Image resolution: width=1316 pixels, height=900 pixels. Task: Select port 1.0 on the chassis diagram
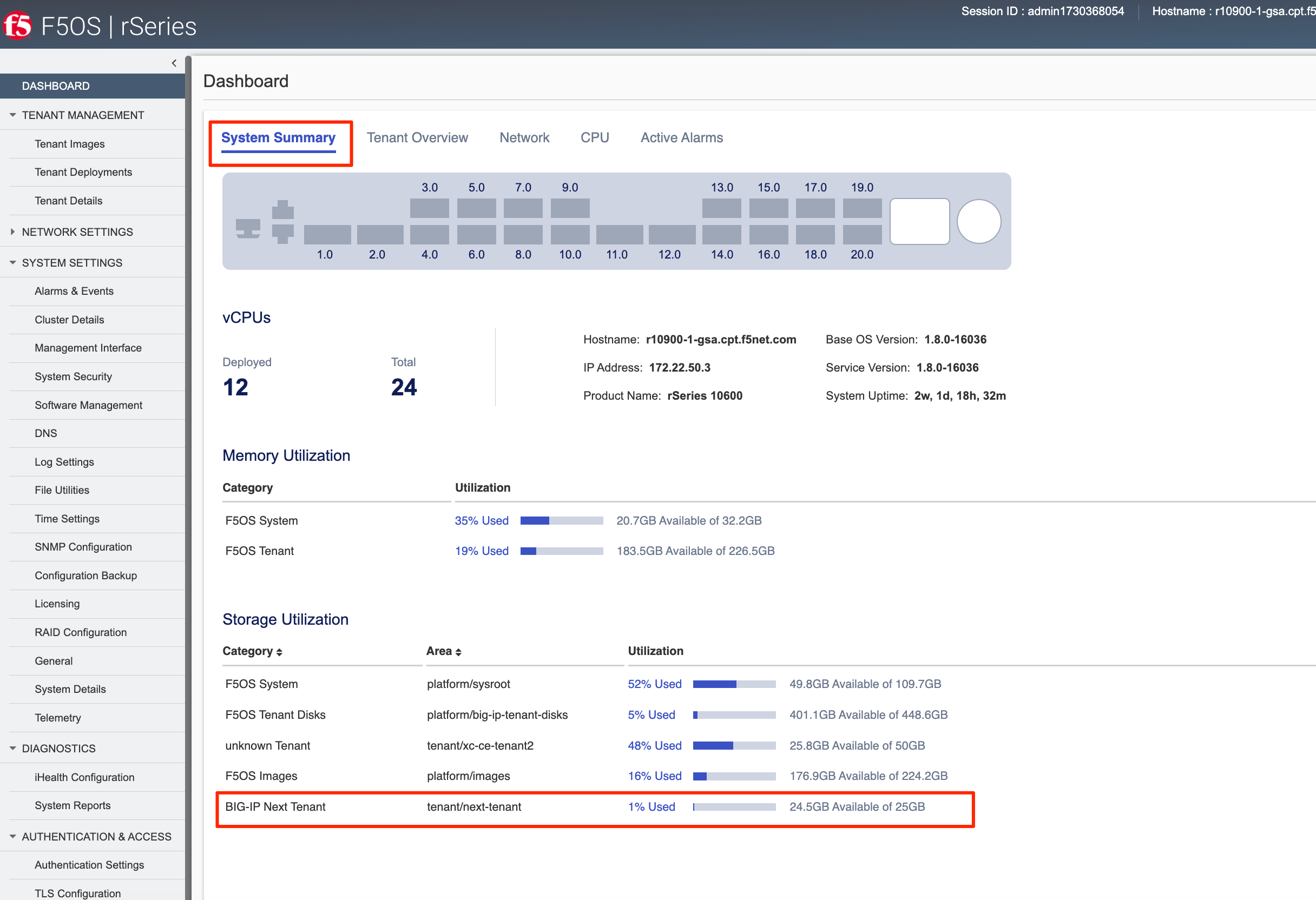327,234
